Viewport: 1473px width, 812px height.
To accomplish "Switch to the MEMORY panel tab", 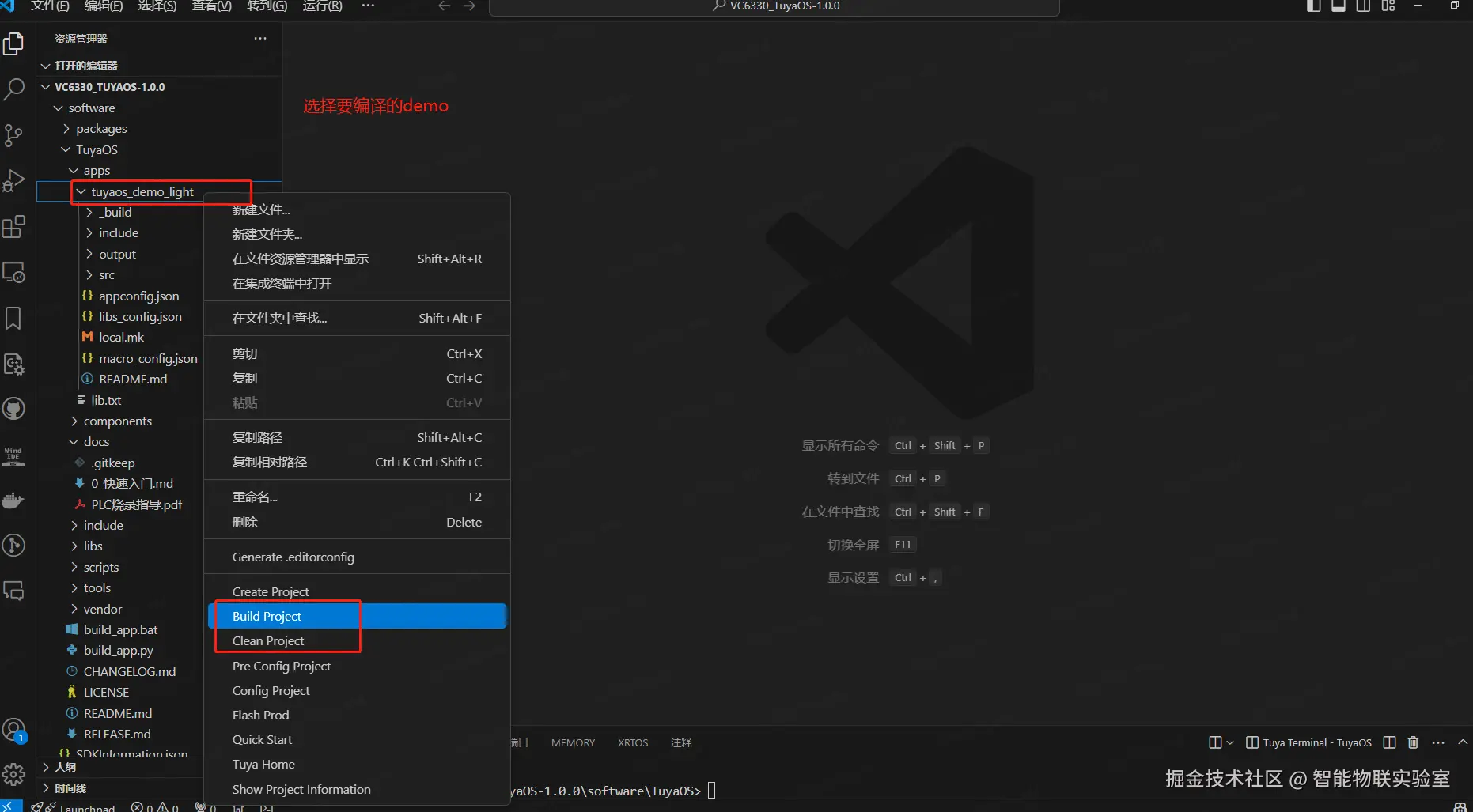I will [573, 743].
